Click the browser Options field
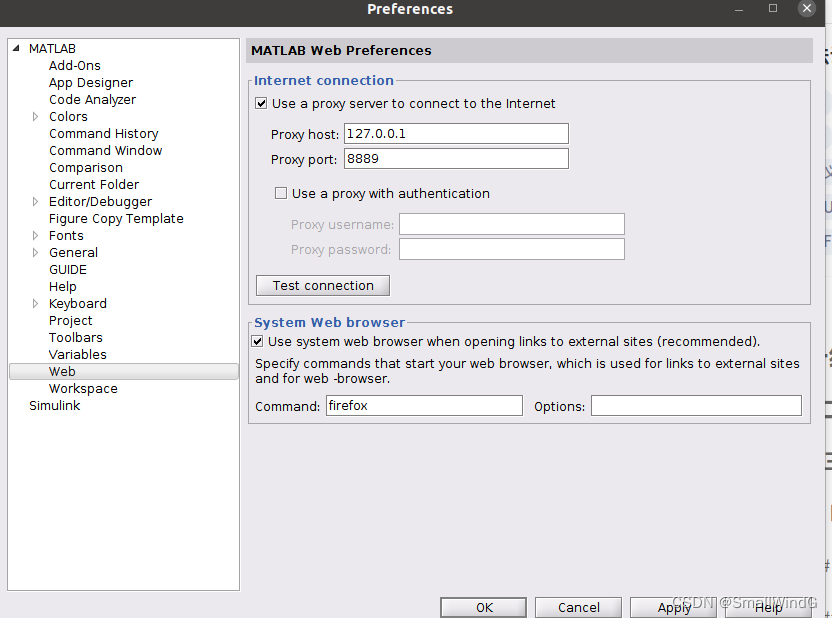The width and height of the screenshot is (832, 618). pyautogui.click(x=696, y=405)
